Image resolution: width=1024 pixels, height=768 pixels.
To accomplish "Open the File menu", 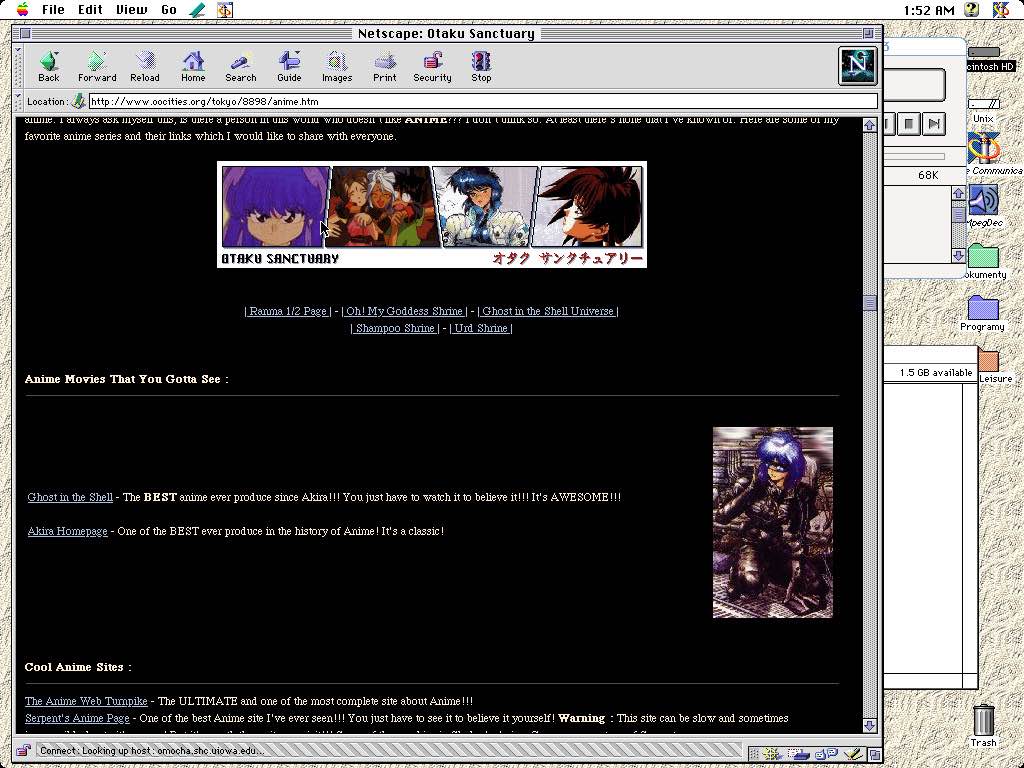I will (x=53, y=10).
